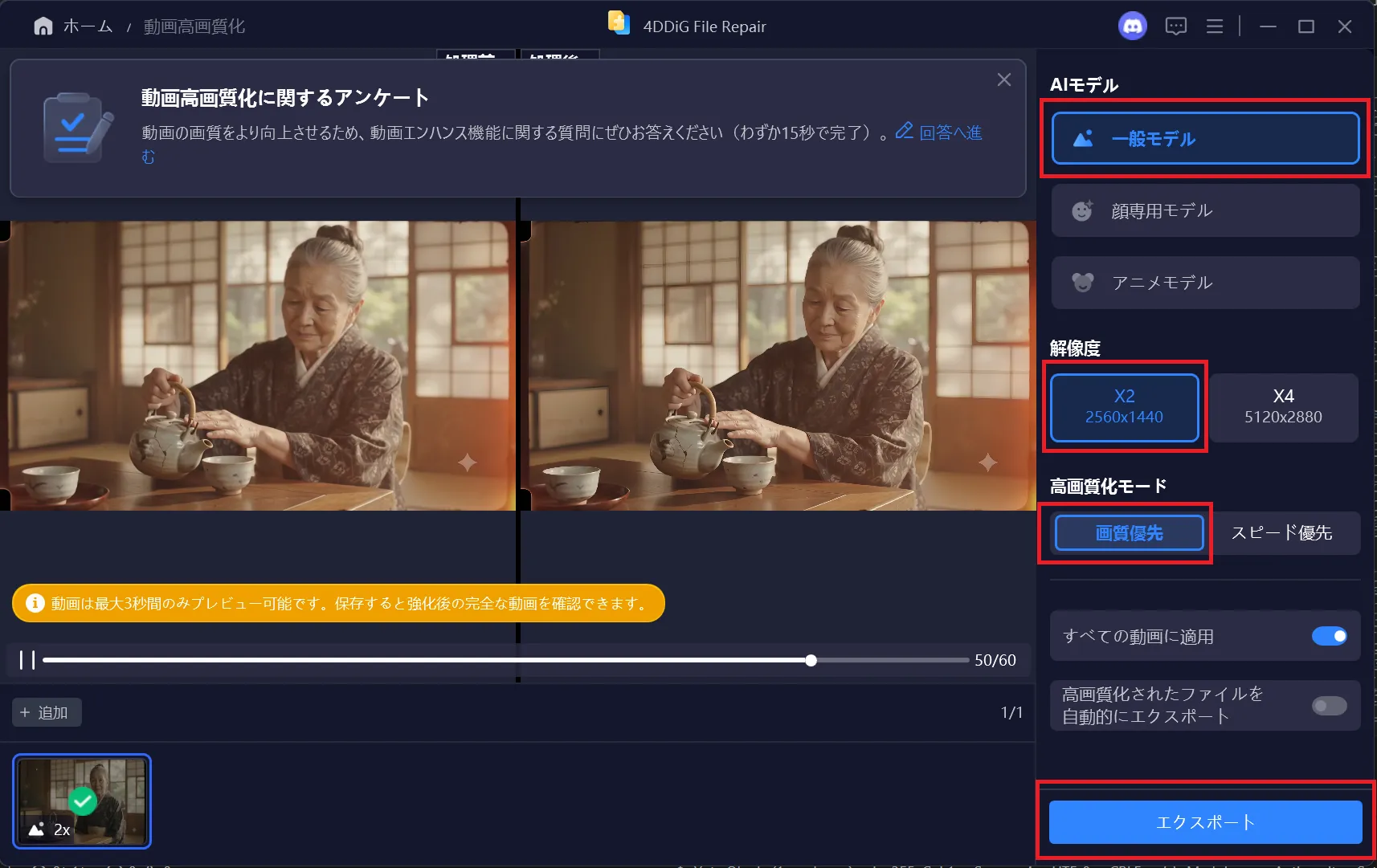
Task: Open the hamburger menu in title bar
Action: point(1215,26)
